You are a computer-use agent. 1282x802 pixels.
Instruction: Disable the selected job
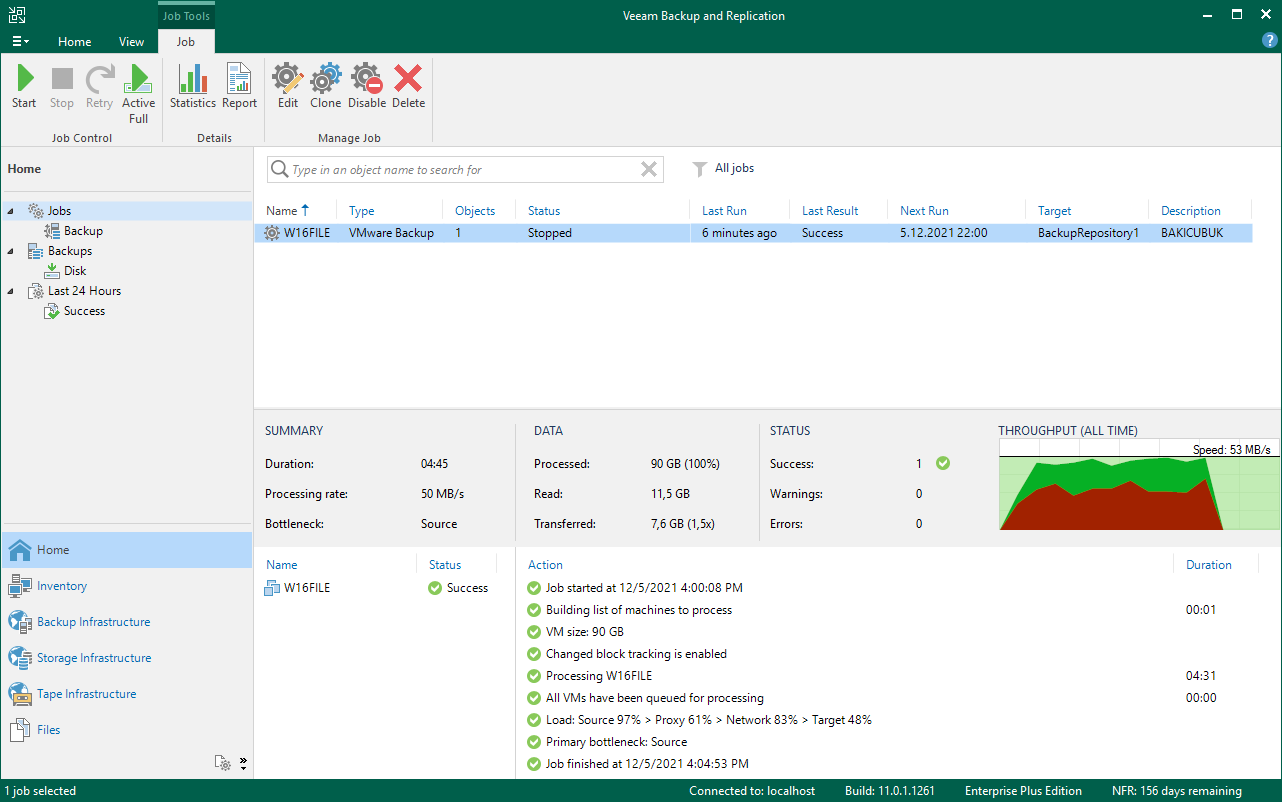[x=367, y=87]
